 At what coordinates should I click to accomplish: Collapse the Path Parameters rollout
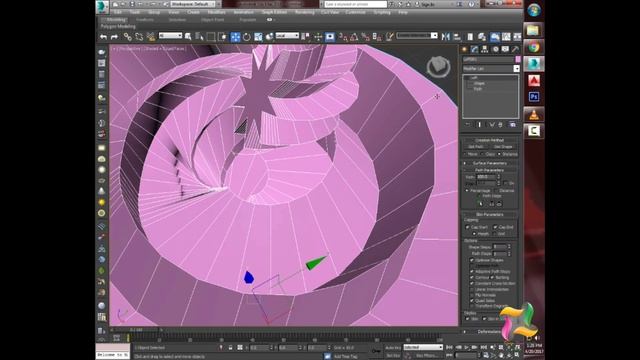tap(490, 170)
